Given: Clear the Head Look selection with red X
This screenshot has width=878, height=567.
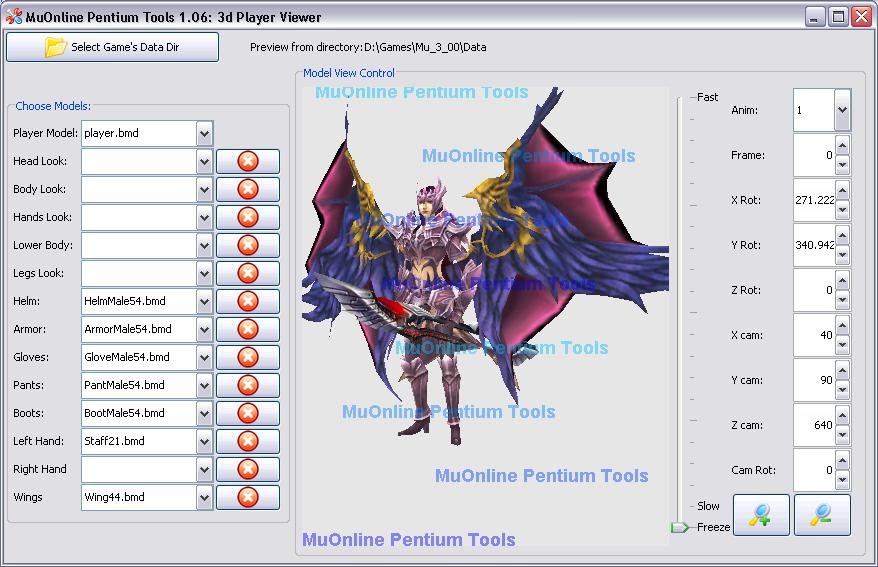Looking at the screenshot, I should click(x=247, y=161).
